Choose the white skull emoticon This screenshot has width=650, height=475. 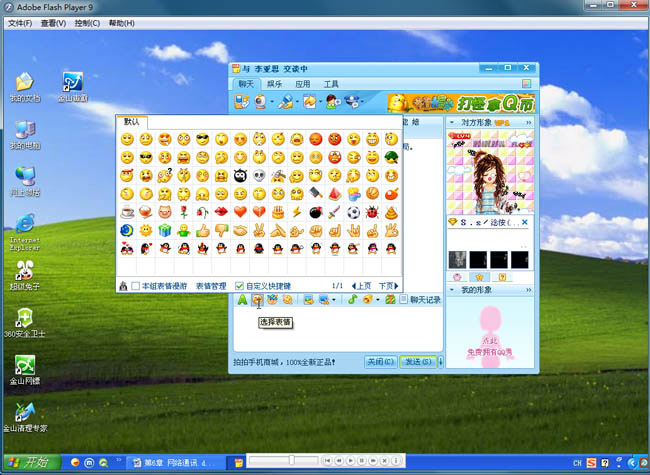pos(259,176)
